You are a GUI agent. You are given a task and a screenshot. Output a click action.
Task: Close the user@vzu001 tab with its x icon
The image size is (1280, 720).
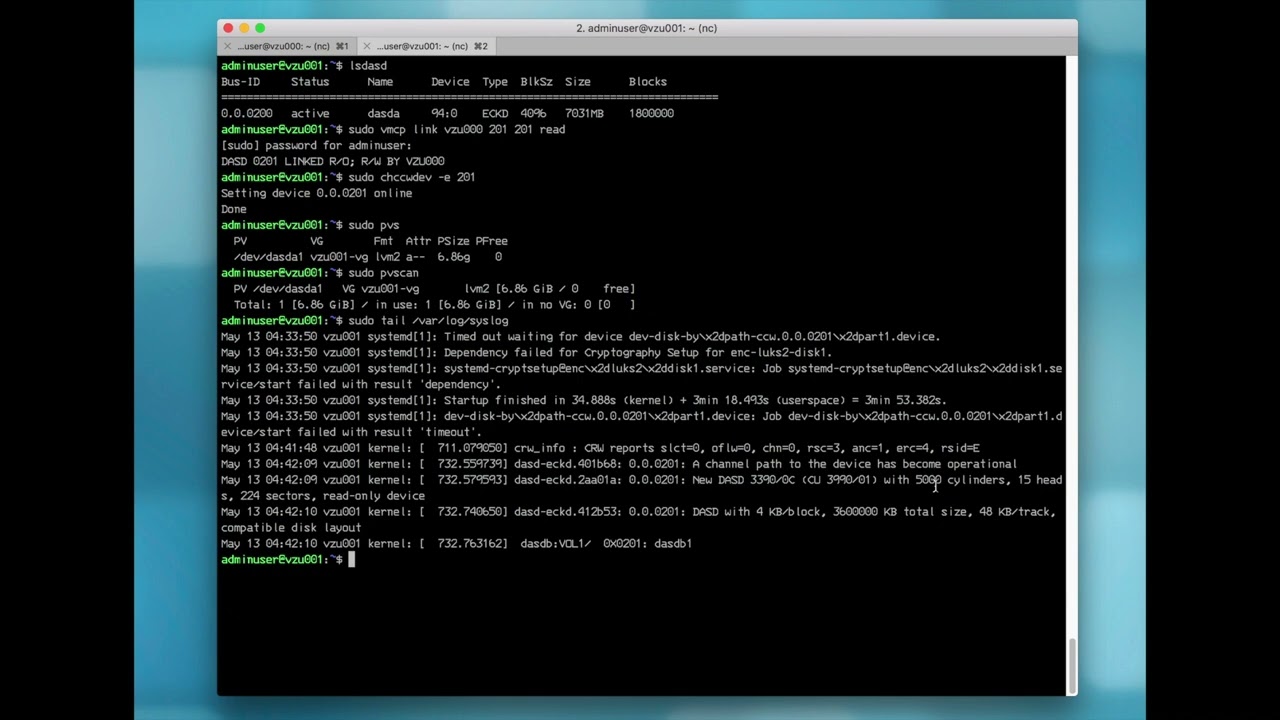coord(367,46)
